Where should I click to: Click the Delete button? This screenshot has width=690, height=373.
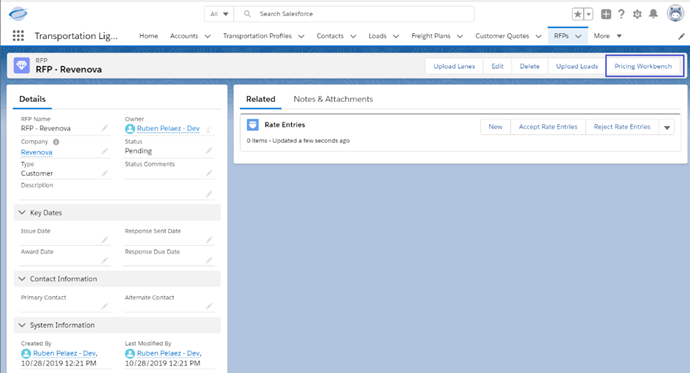click(x=529, y=66)
